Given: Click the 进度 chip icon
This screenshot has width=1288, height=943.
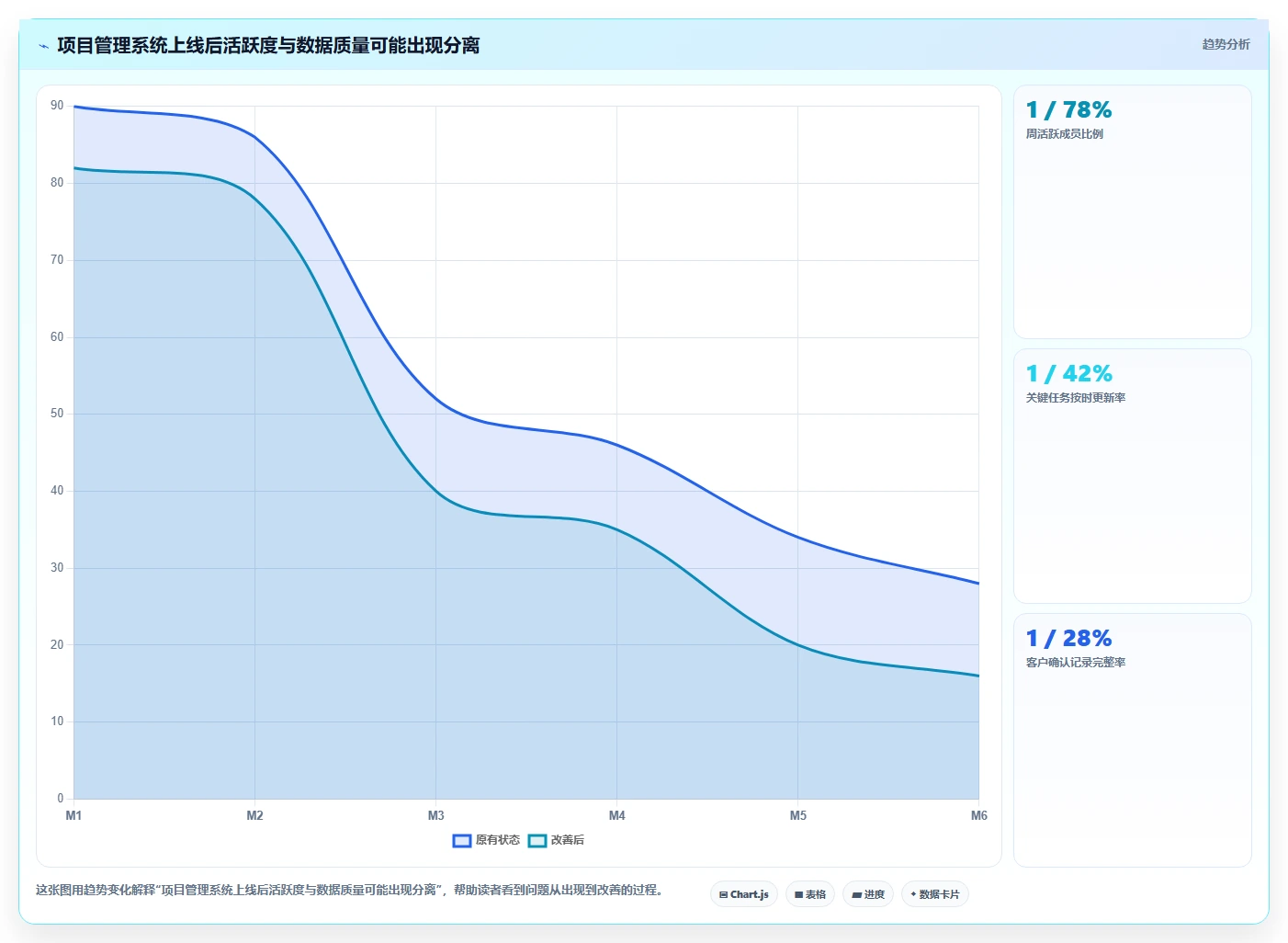Looking at the screenshot, I should (856, 894).
